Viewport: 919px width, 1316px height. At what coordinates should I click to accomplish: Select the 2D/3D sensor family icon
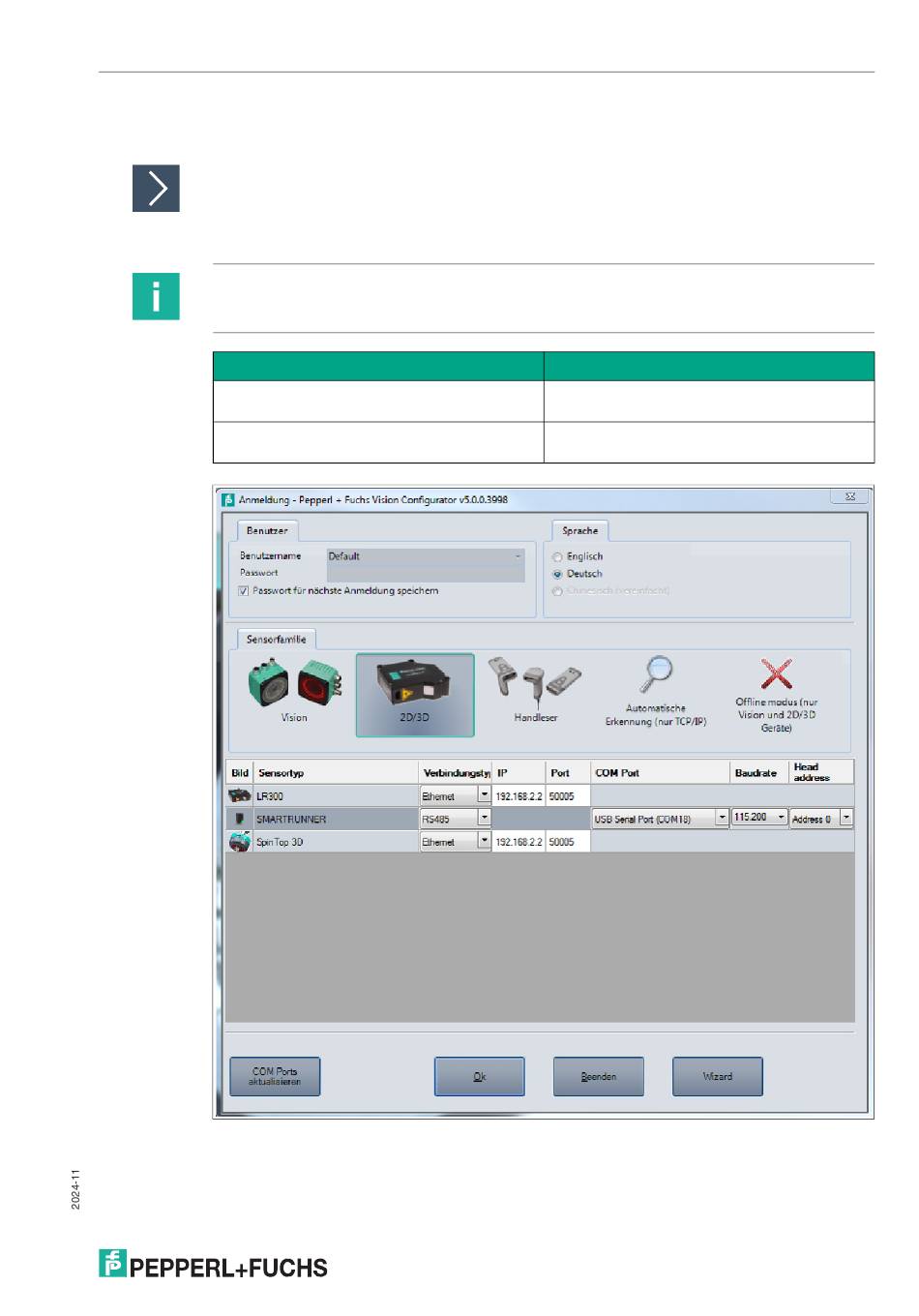414,695
